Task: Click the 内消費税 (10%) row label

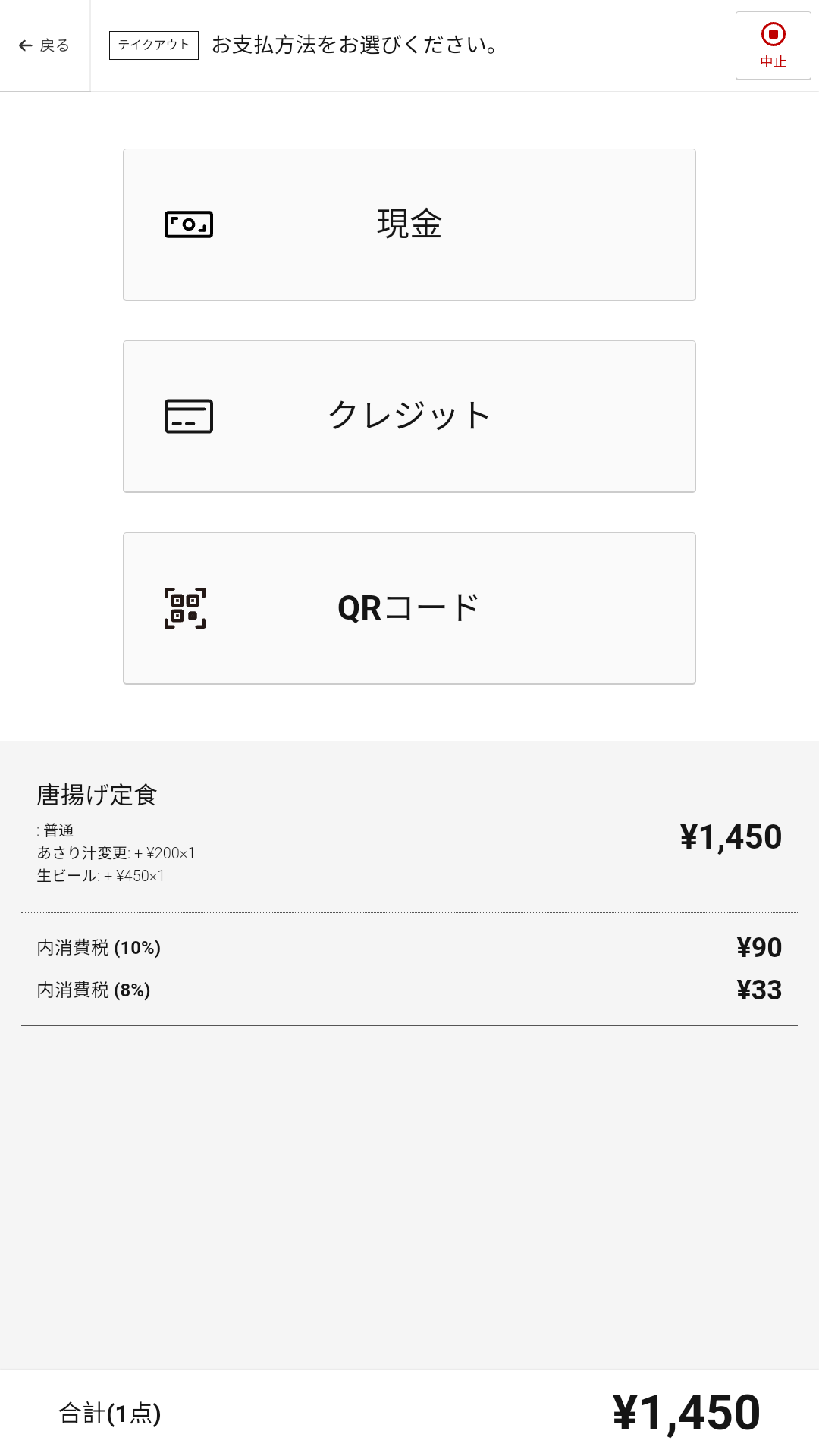Action: 99,948
